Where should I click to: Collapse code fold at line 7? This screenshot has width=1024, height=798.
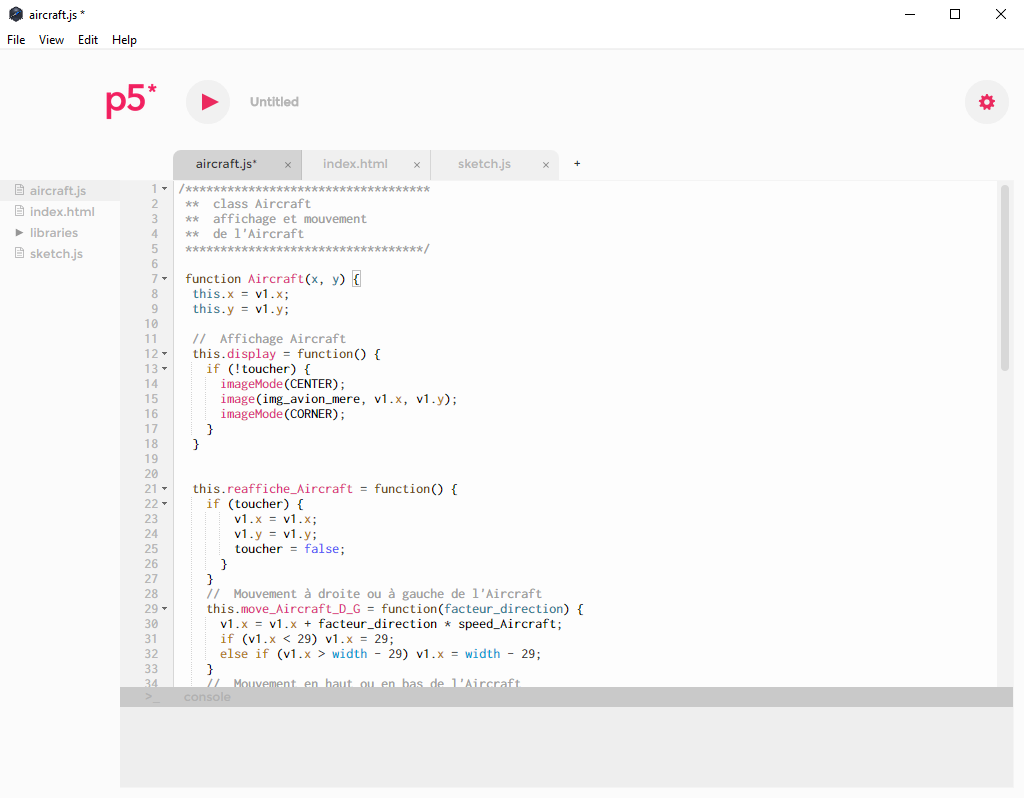click(x=165, y=279)
